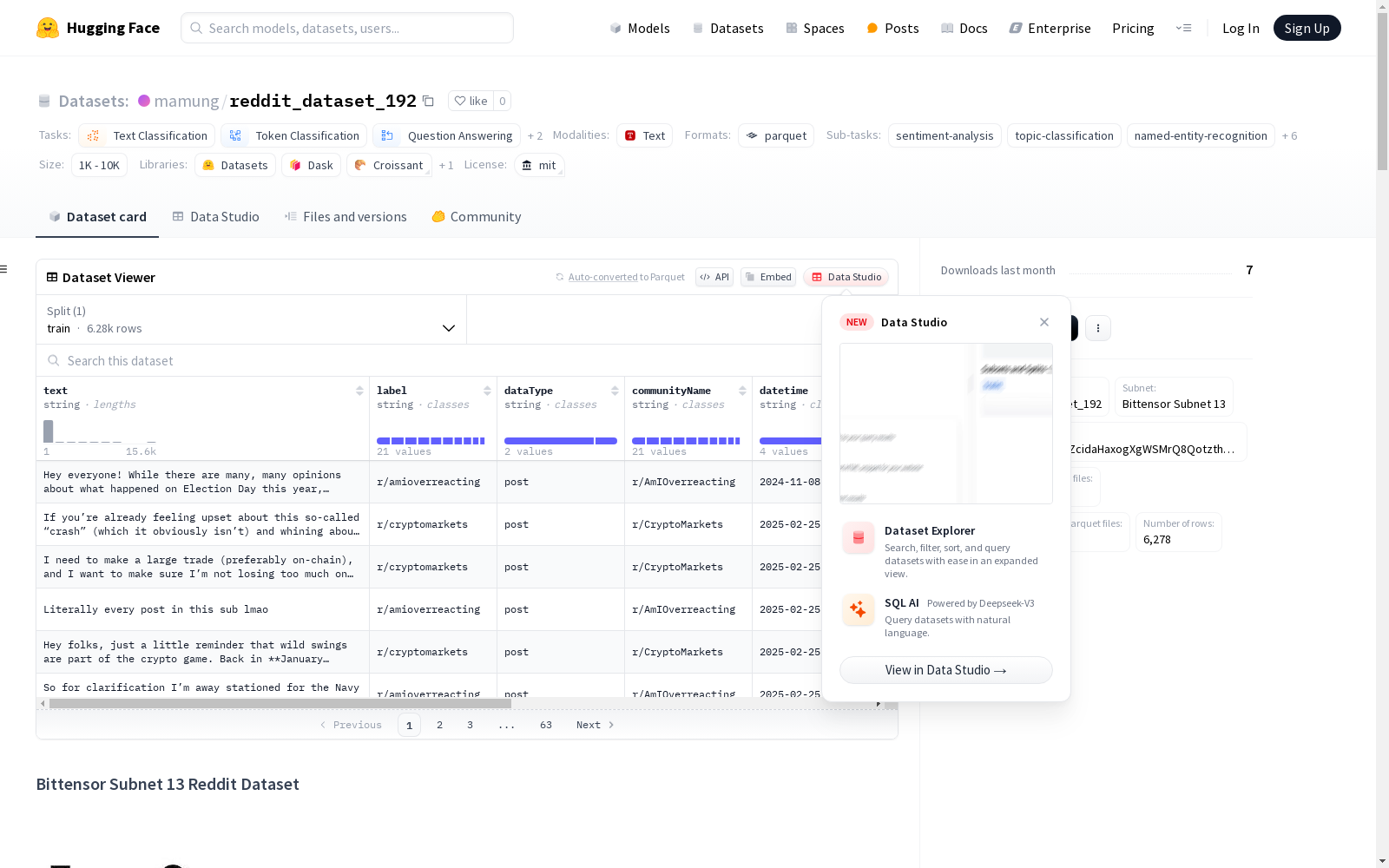1389x868 pixels.
Task: Switch to the Data Studio tab
Action: point(215,217)
